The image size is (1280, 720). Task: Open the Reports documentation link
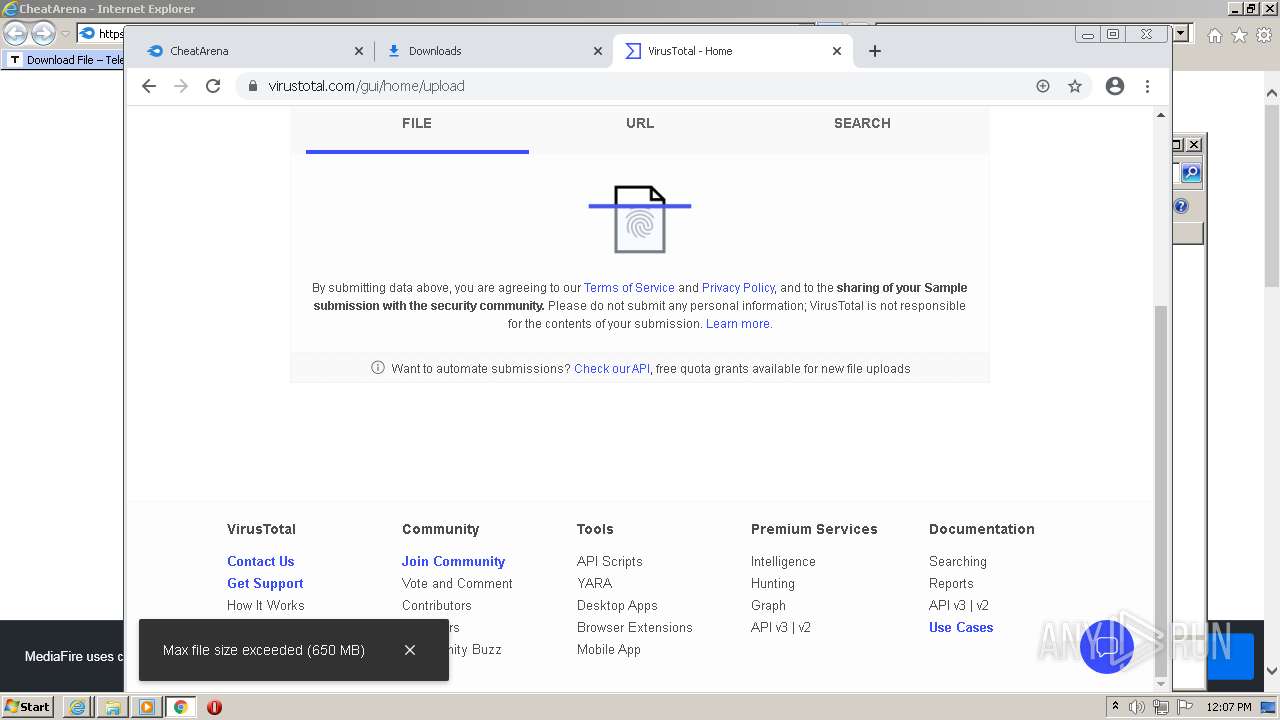point(951,583)
